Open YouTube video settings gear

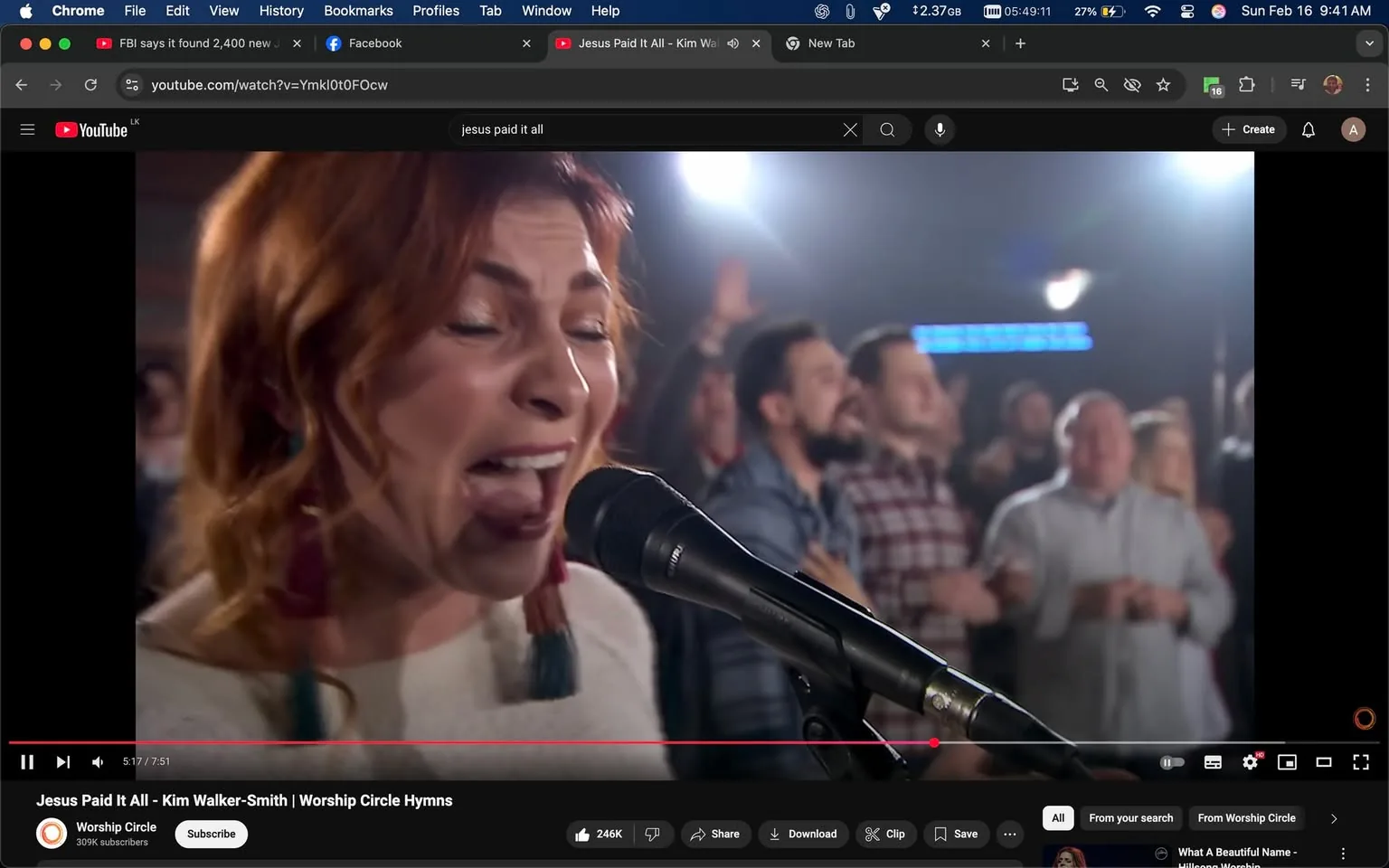point(1250,761)
